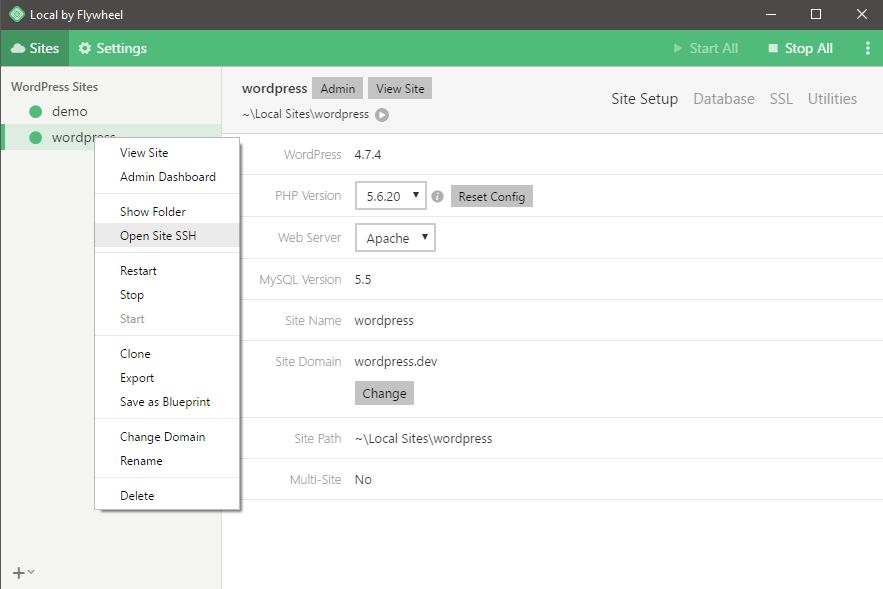Maximize the Local by Flywheel window
The image size is (883, 589).
click(815, 14)
